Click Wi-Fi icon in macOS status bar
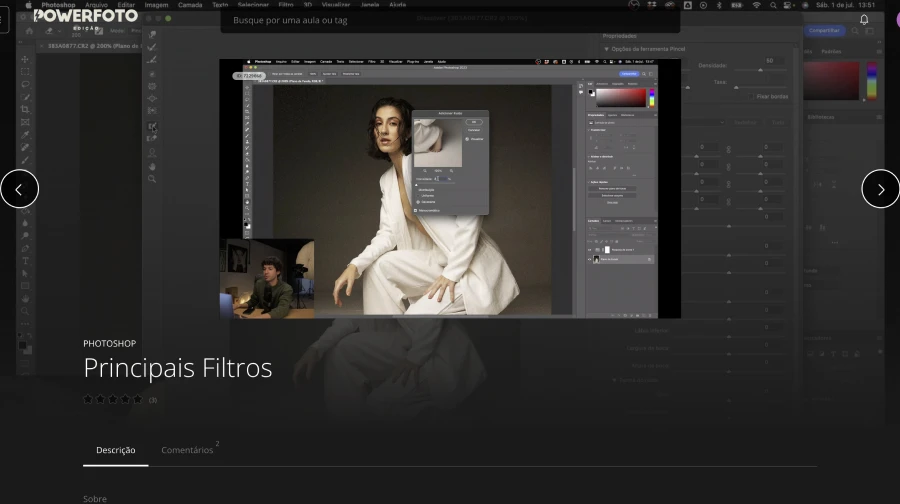Viewport: 900px width, 504px height. point(757,5)
